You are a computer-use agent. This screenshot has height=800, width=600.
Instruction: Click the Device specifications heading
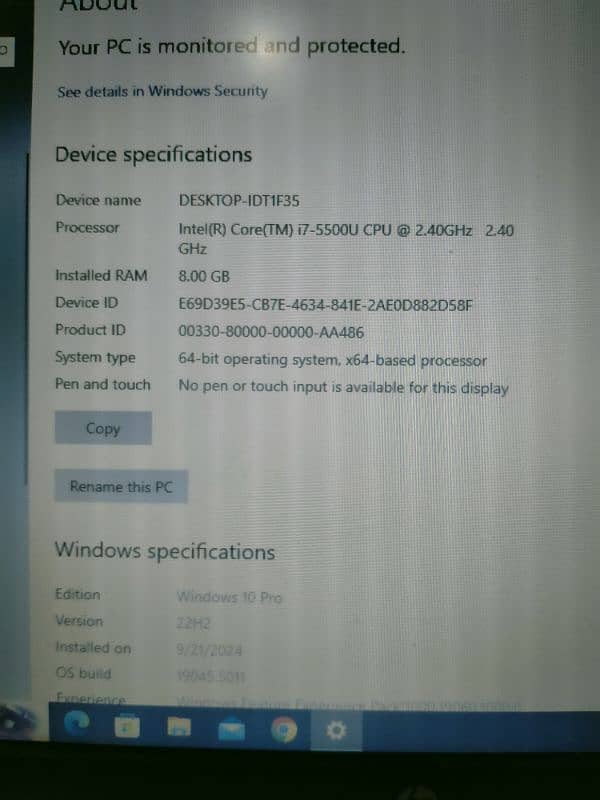tap(154, 155)
